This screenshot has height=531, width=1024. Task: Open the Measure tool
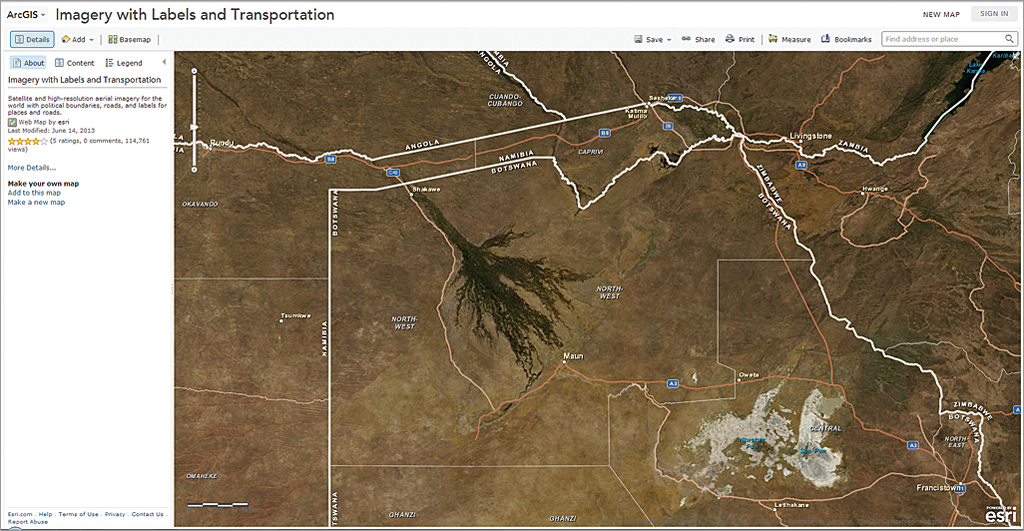coord(790,39)
